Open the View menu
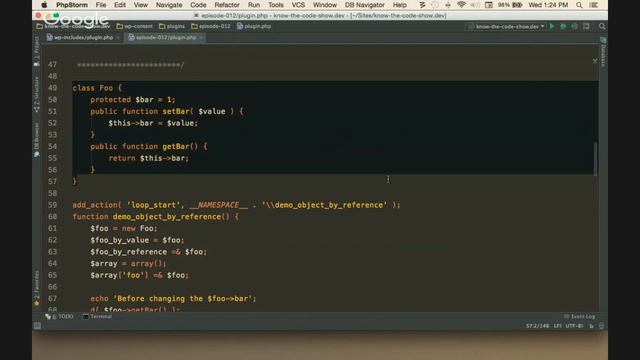640x360 pixels. pos(140,5)
